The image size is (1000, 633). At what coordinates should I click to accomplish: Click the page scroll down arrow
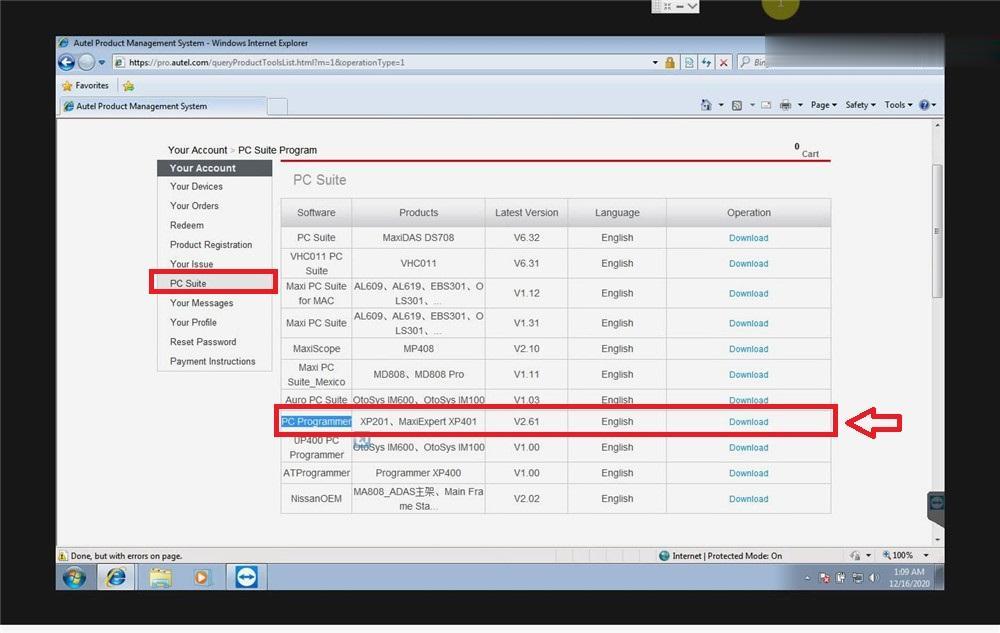(x=937, y=539)
